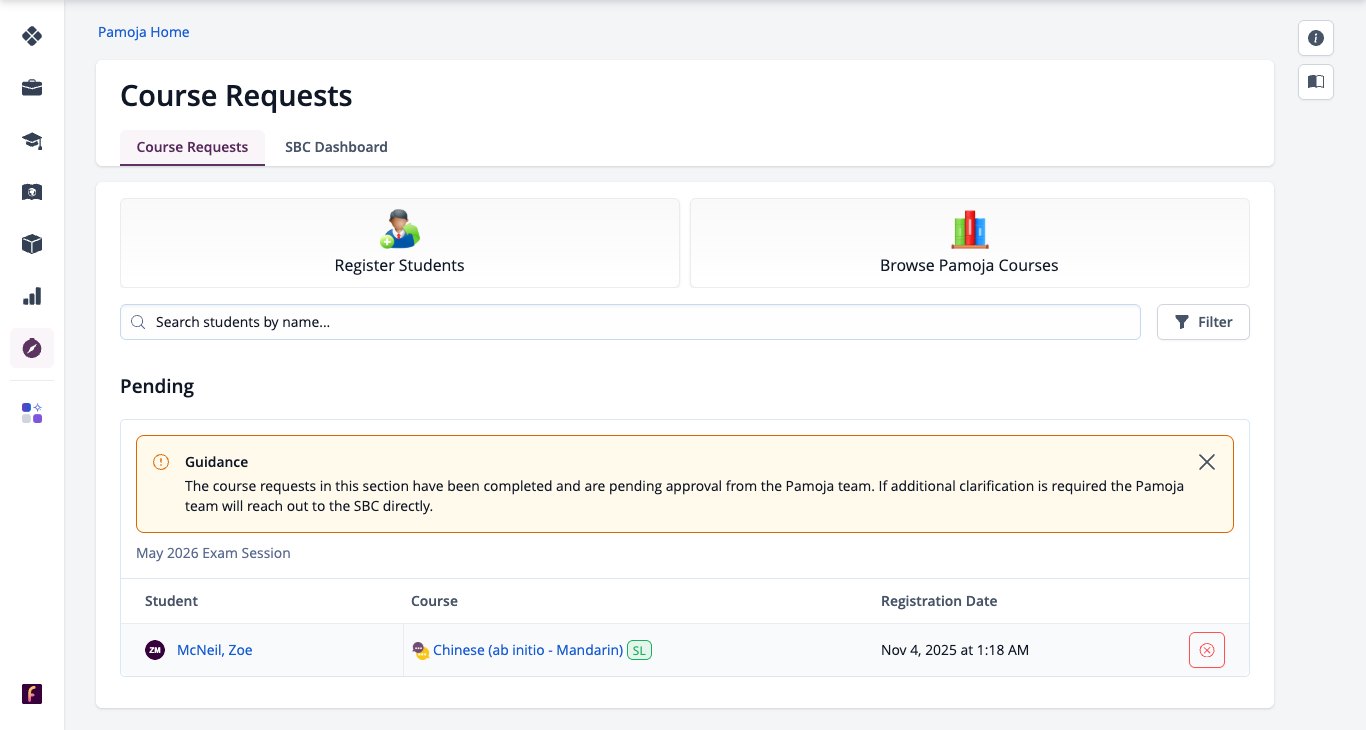Select the compass icon in sidebar
Screen dimensions: 1366x730
pyautogui.click(x=32, y=348)
